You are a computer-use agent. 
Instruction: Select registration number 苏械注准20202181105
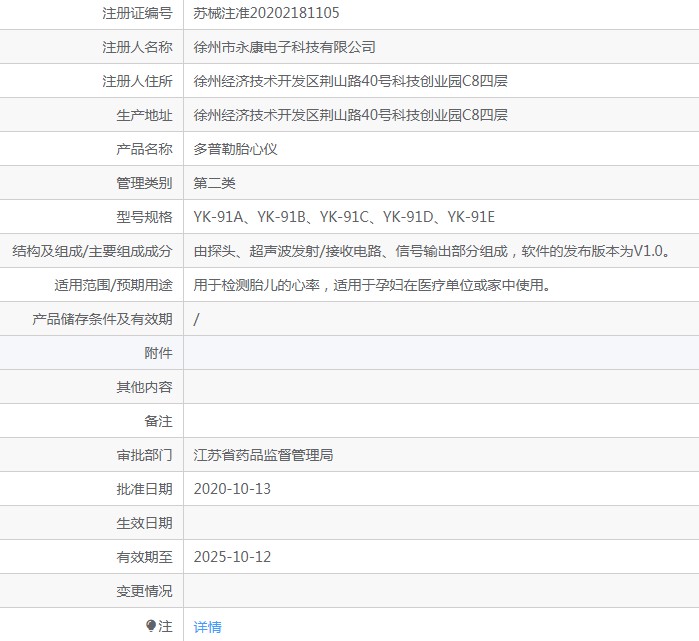pyautogui.click(x=266, y=13)
